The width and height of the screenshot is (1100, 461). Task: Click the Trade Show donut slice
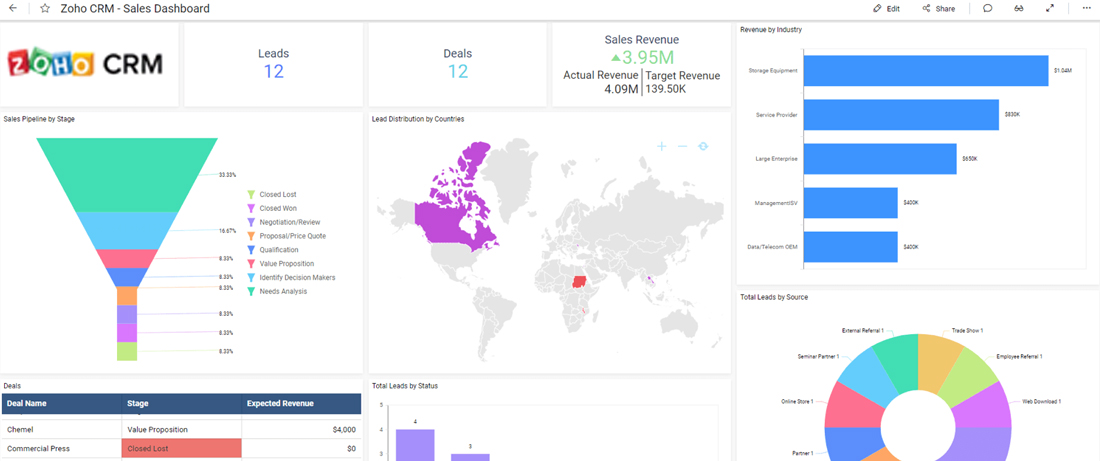[939, 361]
